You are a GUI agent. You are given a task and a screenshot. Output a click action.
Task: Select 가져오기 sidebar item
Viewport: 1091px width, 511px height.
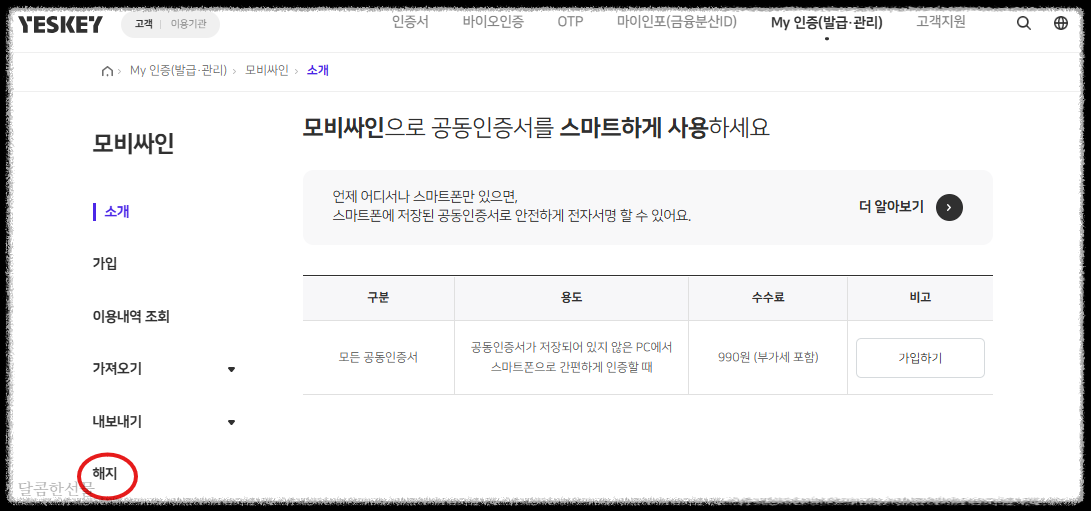coord(117,369)
